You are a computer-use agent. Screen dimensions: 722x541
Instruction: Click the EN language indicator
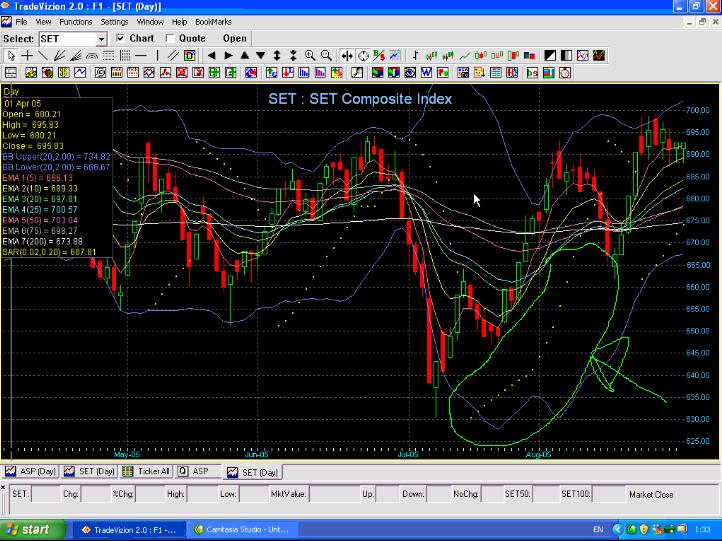pos(598,530)
